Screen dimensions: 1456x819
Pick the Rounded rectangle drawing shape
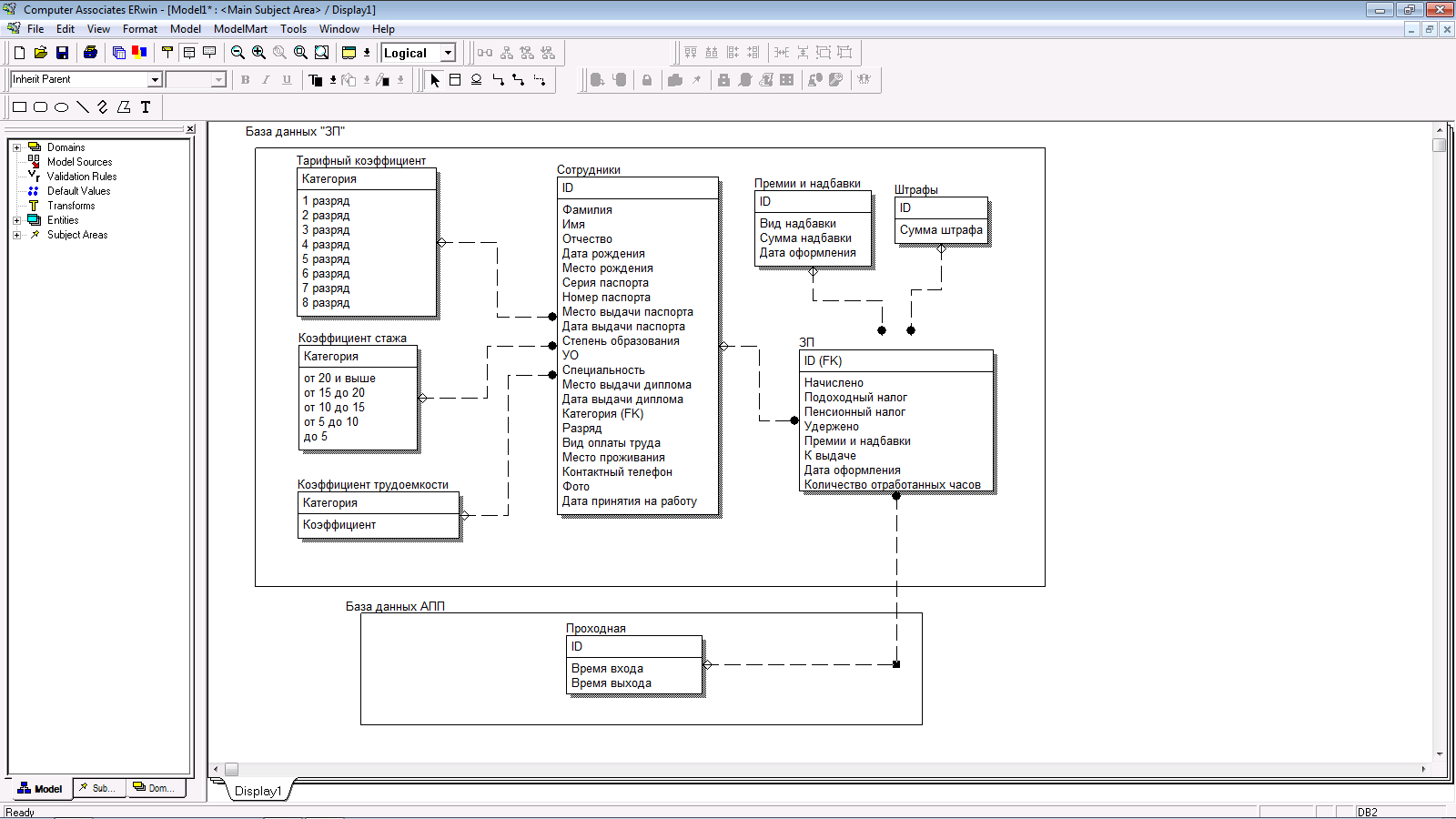[40, 107]
